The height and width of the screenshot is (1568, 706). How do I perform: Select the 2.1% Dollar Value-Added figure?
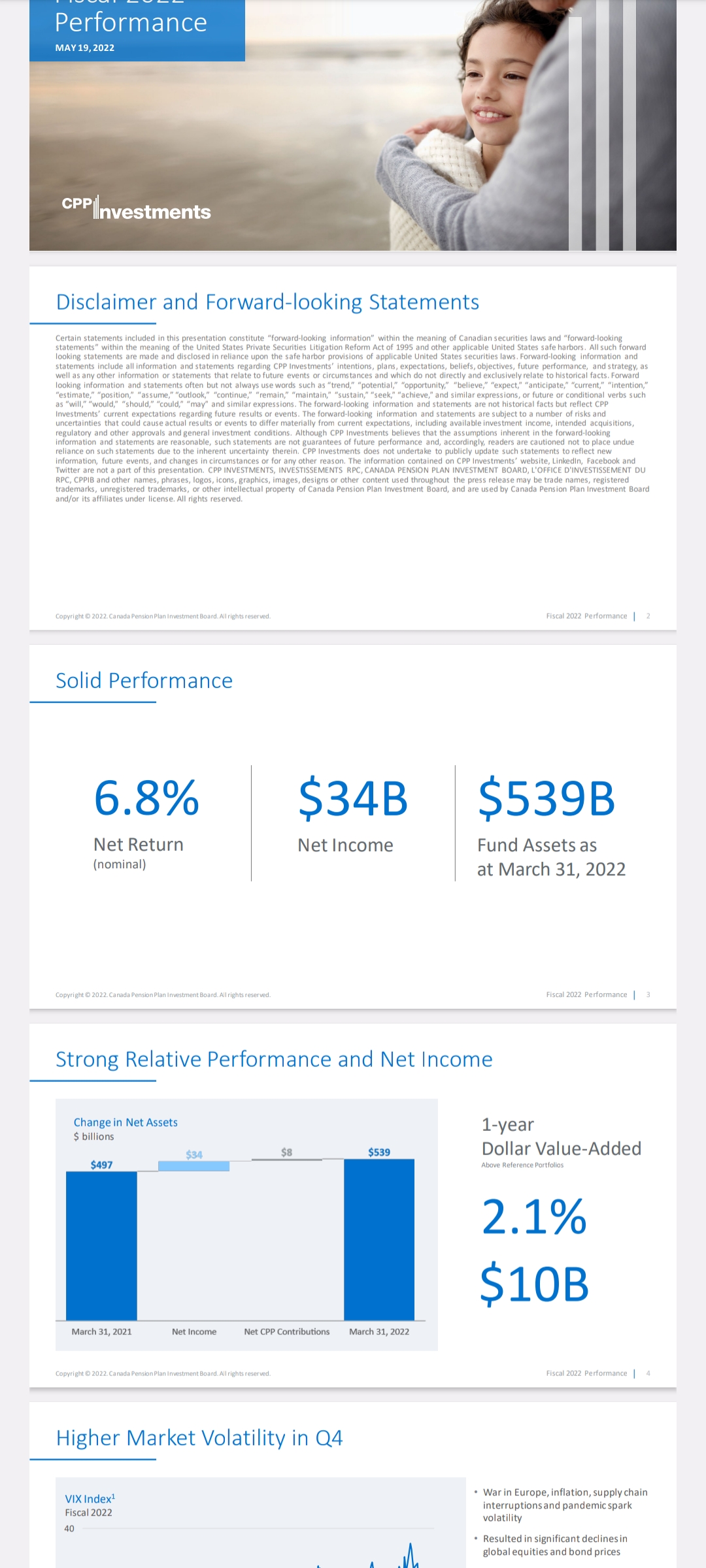pyautogui.click(x=534, y=1217)
